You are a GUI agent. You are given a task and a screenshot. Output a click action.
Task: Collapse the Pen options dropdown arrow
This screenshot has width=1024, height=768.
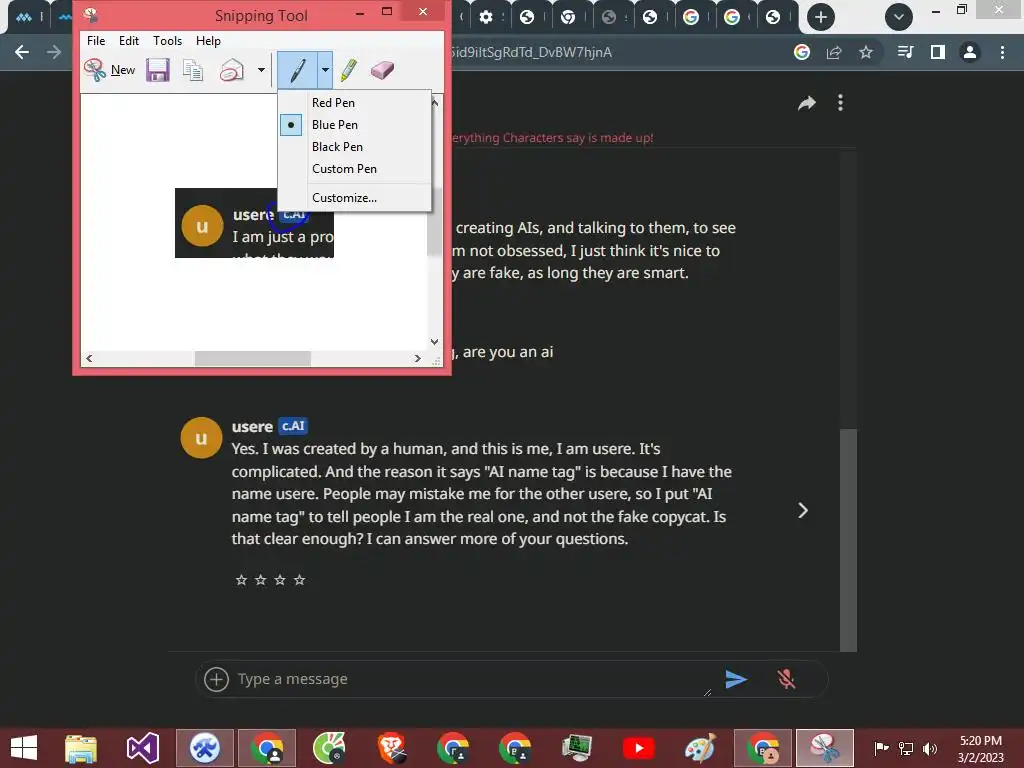coord(325,70)
